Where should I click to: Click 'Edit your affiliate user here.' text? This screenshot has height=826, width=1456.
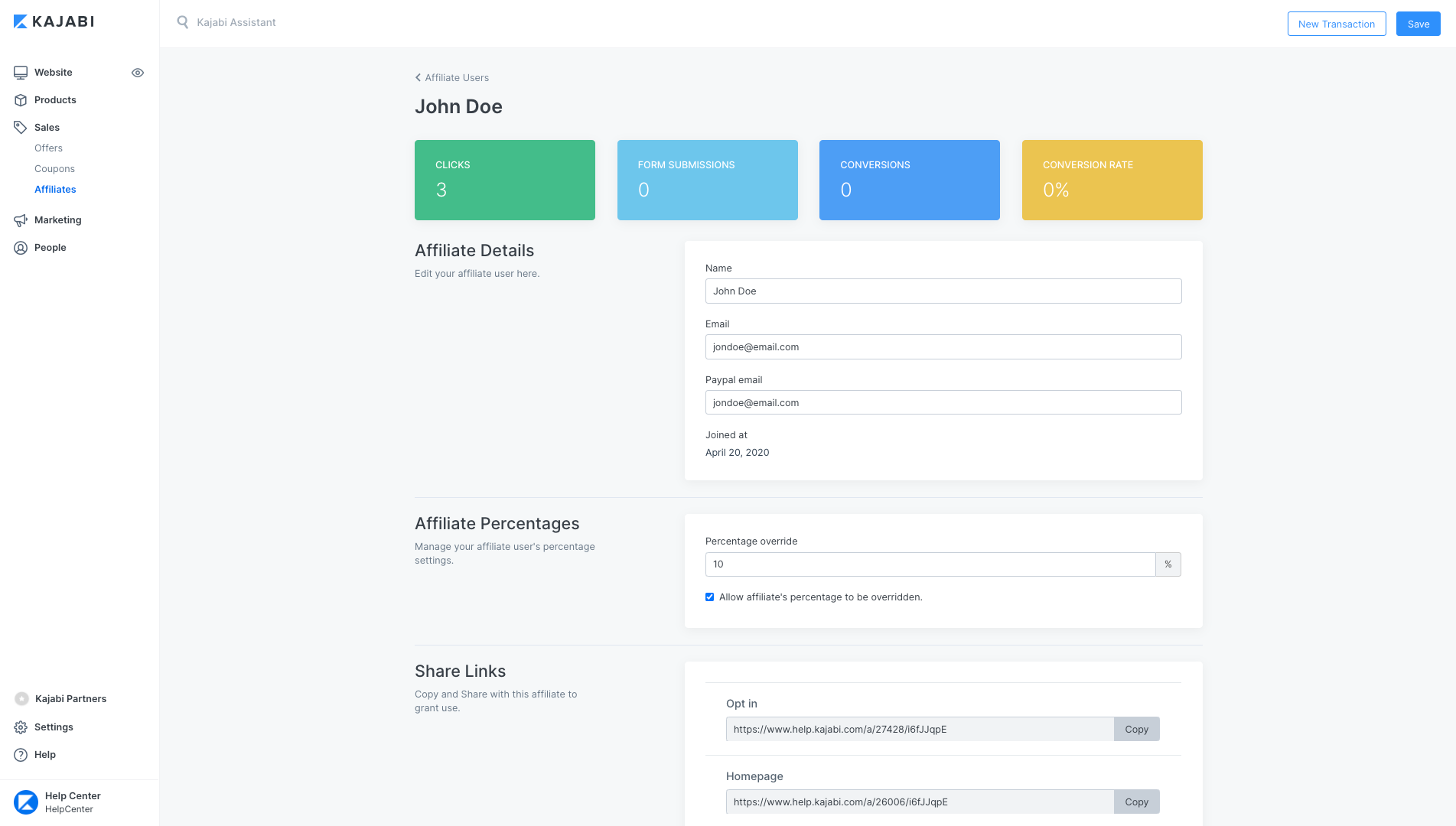click(477, 274)
